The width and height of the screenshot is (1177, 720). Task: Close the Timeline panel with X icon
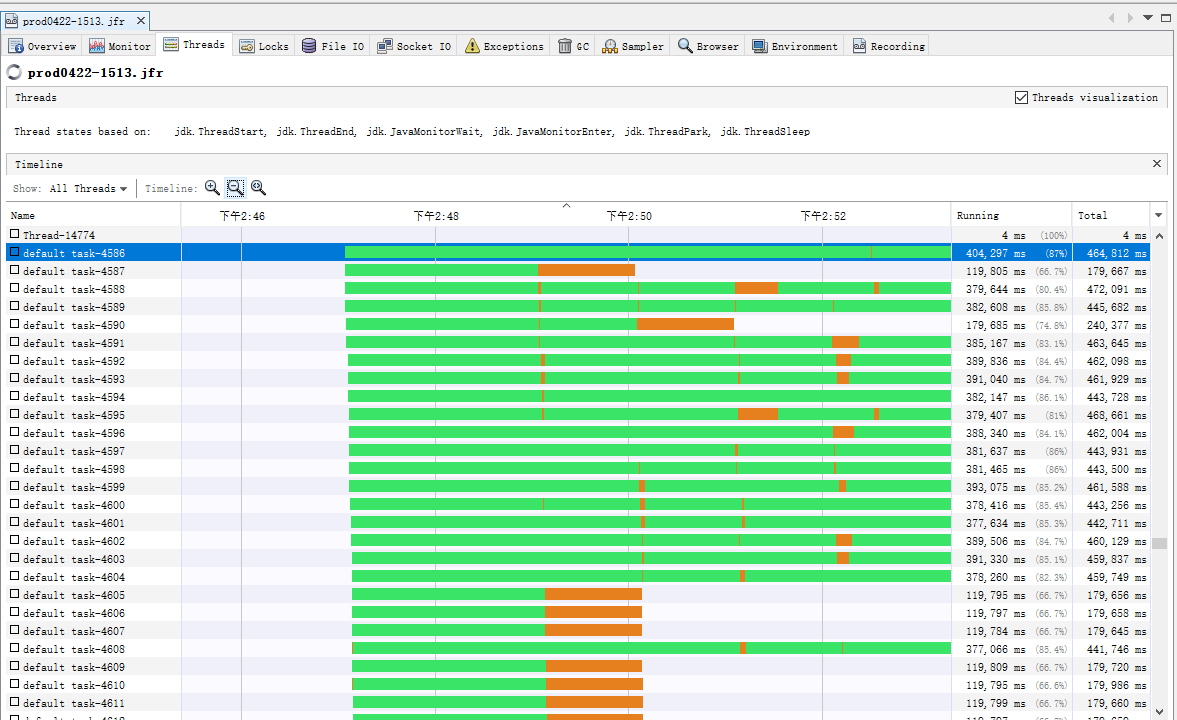coord(1157,164)
